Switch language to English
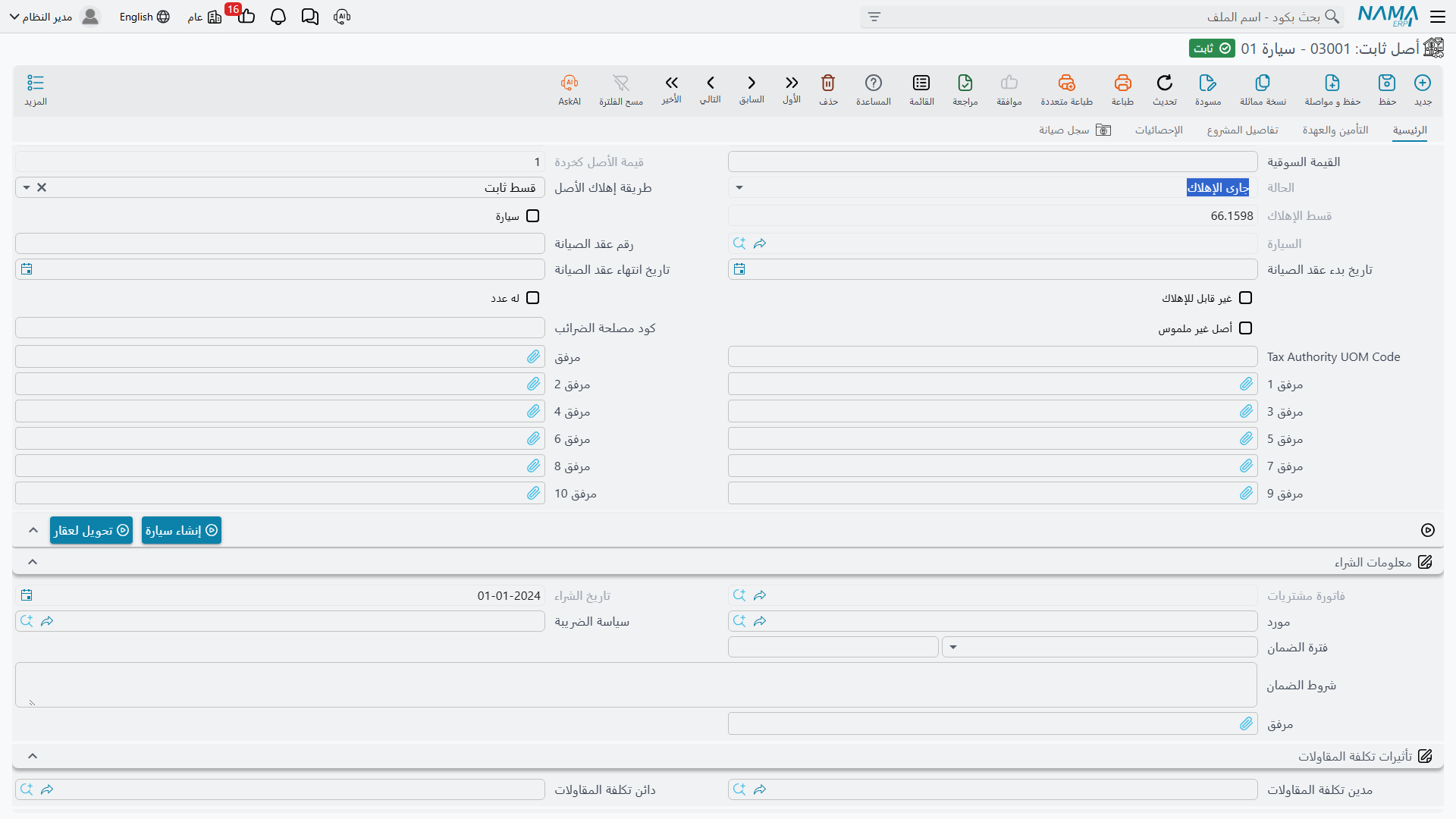This screenshot has width=1456, height=819. (x=144, y=17)
